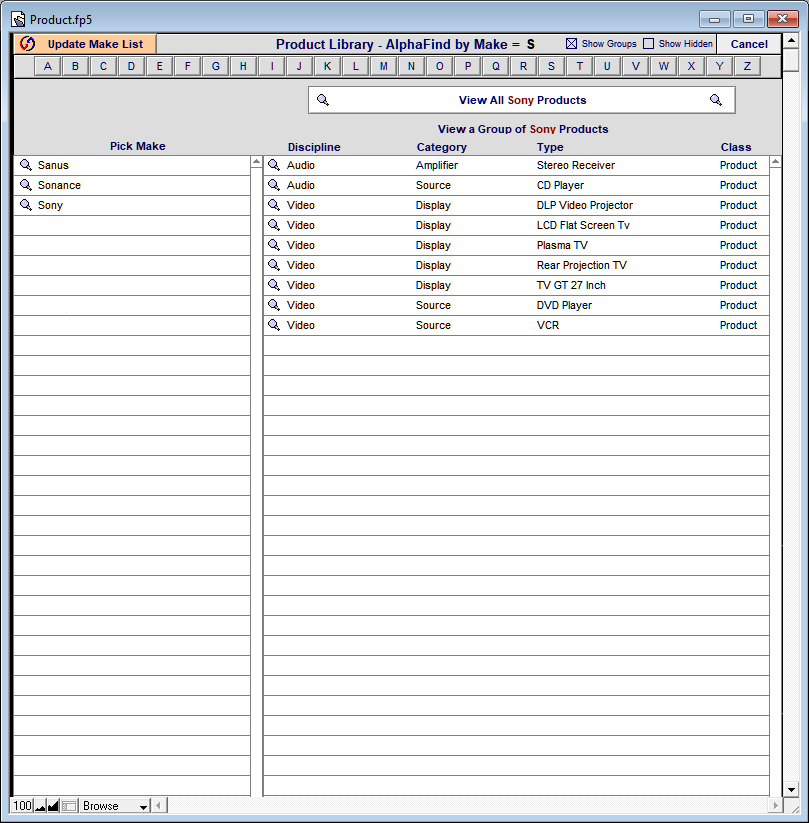Click window vertical scrollbar down arrow
The height and width of the screenshot is (823, 809).
(791, 789)
